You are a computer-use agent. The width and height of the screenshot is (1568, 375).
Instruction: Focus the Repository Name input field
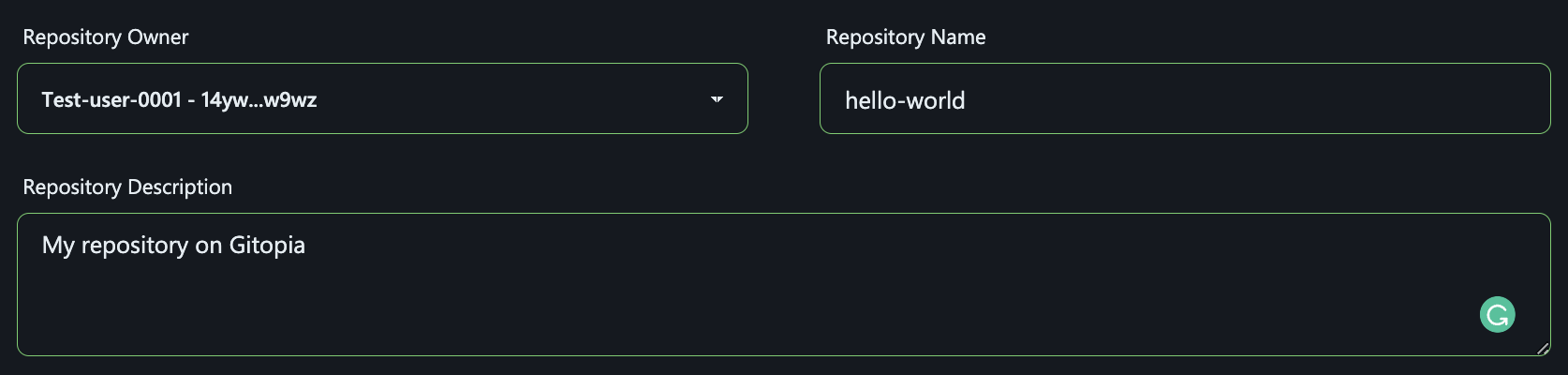(x=1184, y=99)
